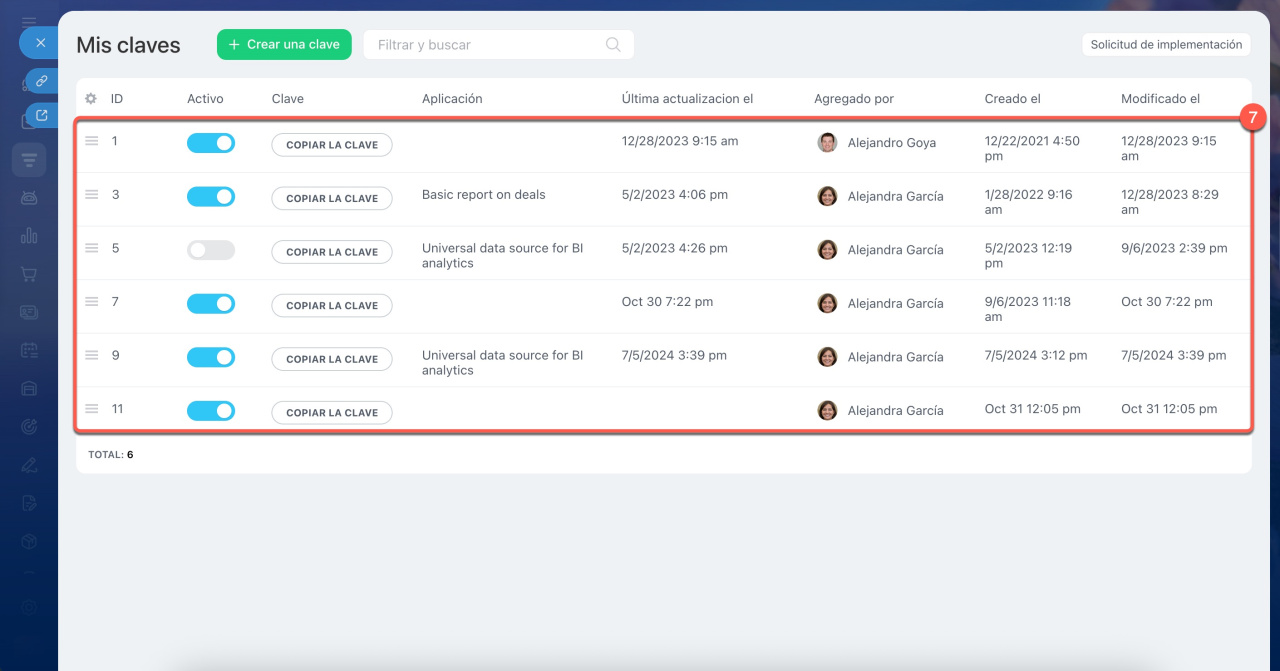Open table settings gear icon
Viewport: 1280px width, 671px height.
pyautogui.click(x=91, y=99)
